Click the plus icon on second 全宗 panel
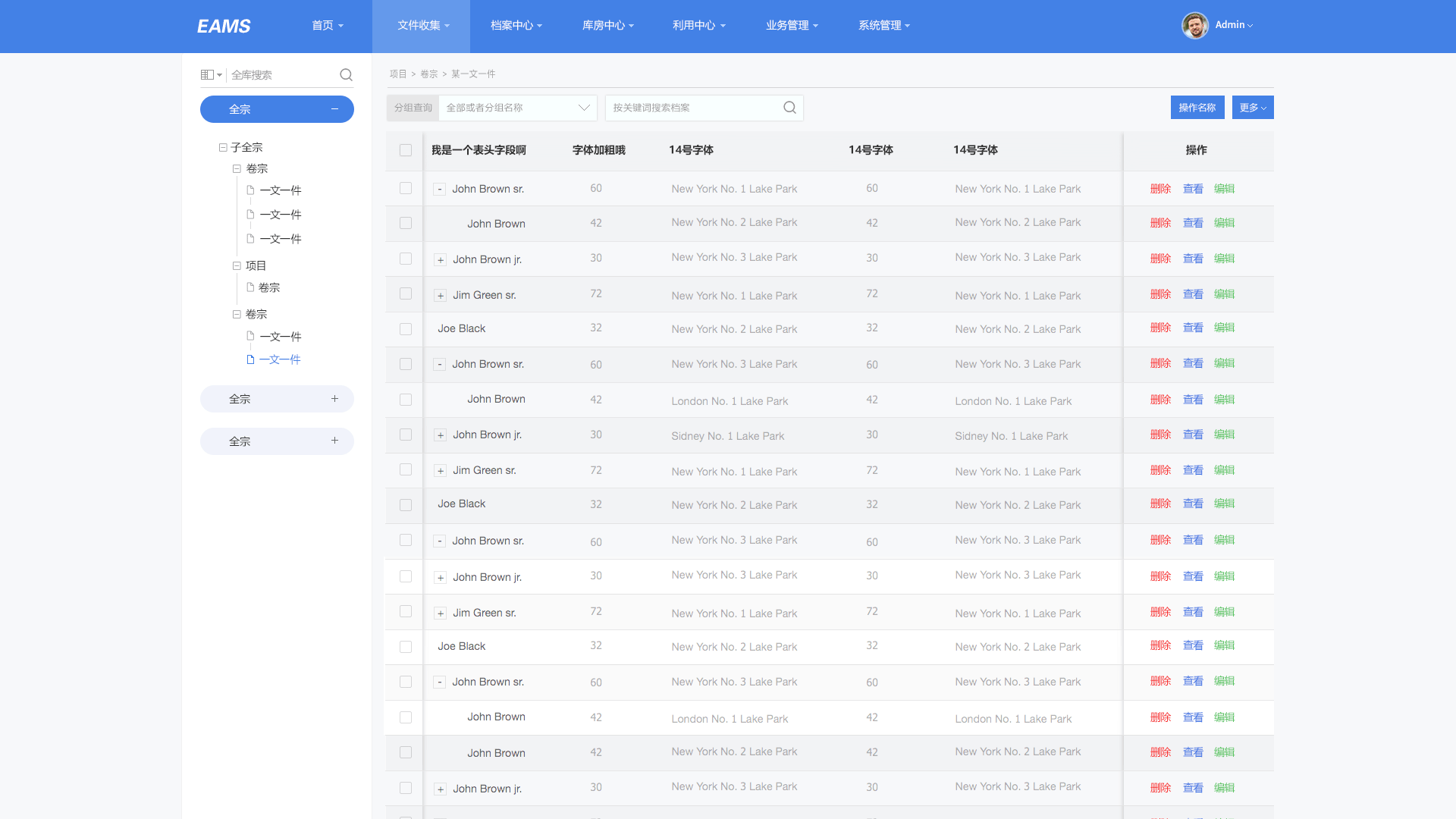 (x=334, y=399)
